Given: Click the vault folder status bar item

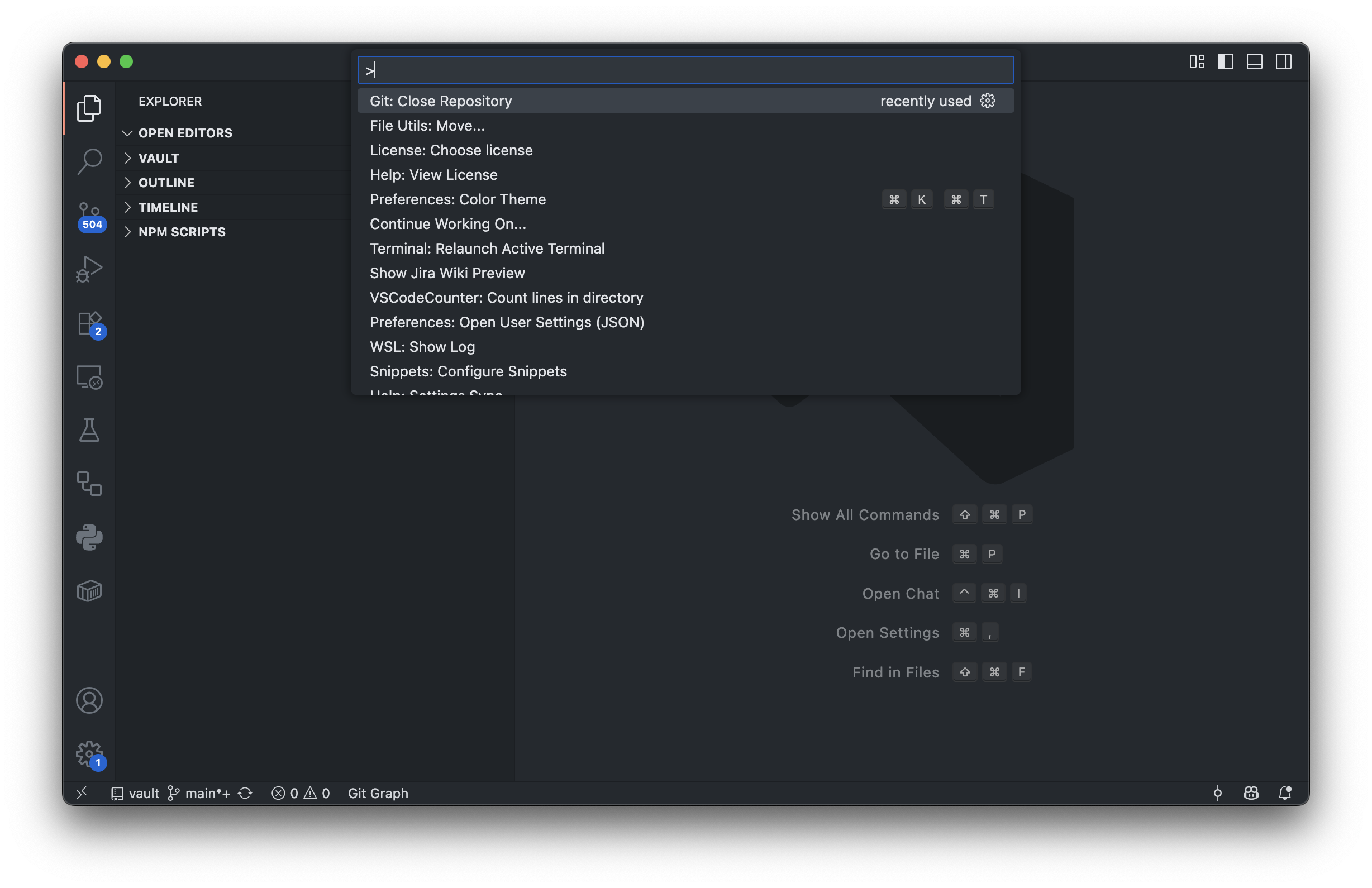Looking at the screenshot, I should click(x=135, y=794).
